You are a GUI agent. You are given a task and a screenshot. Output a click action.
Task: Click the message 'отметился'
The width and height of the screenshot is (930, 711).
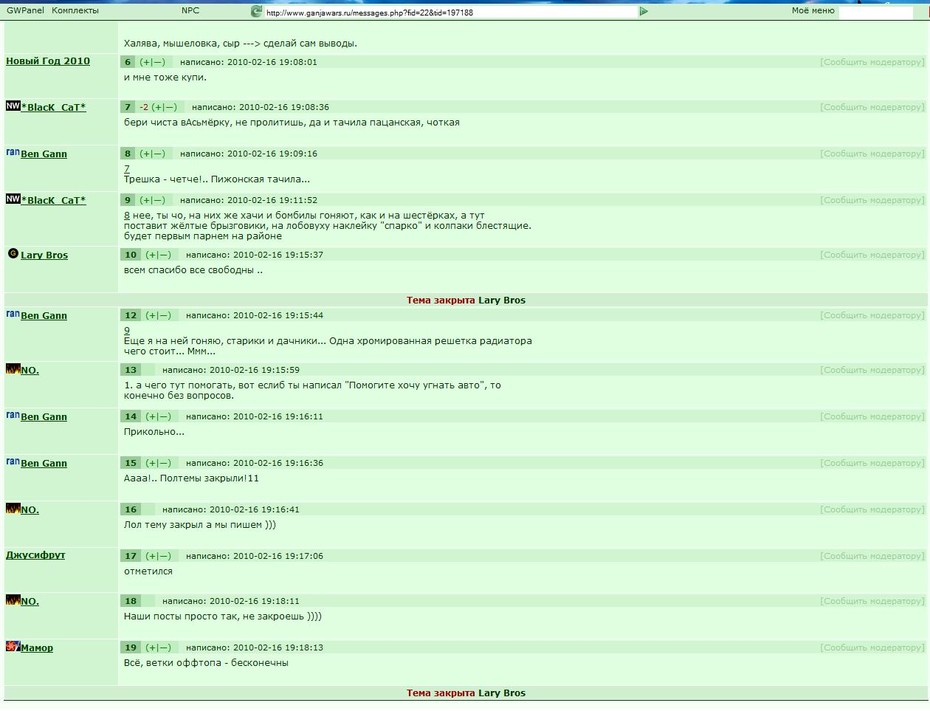pyautogui.click(x=148, y=571)
